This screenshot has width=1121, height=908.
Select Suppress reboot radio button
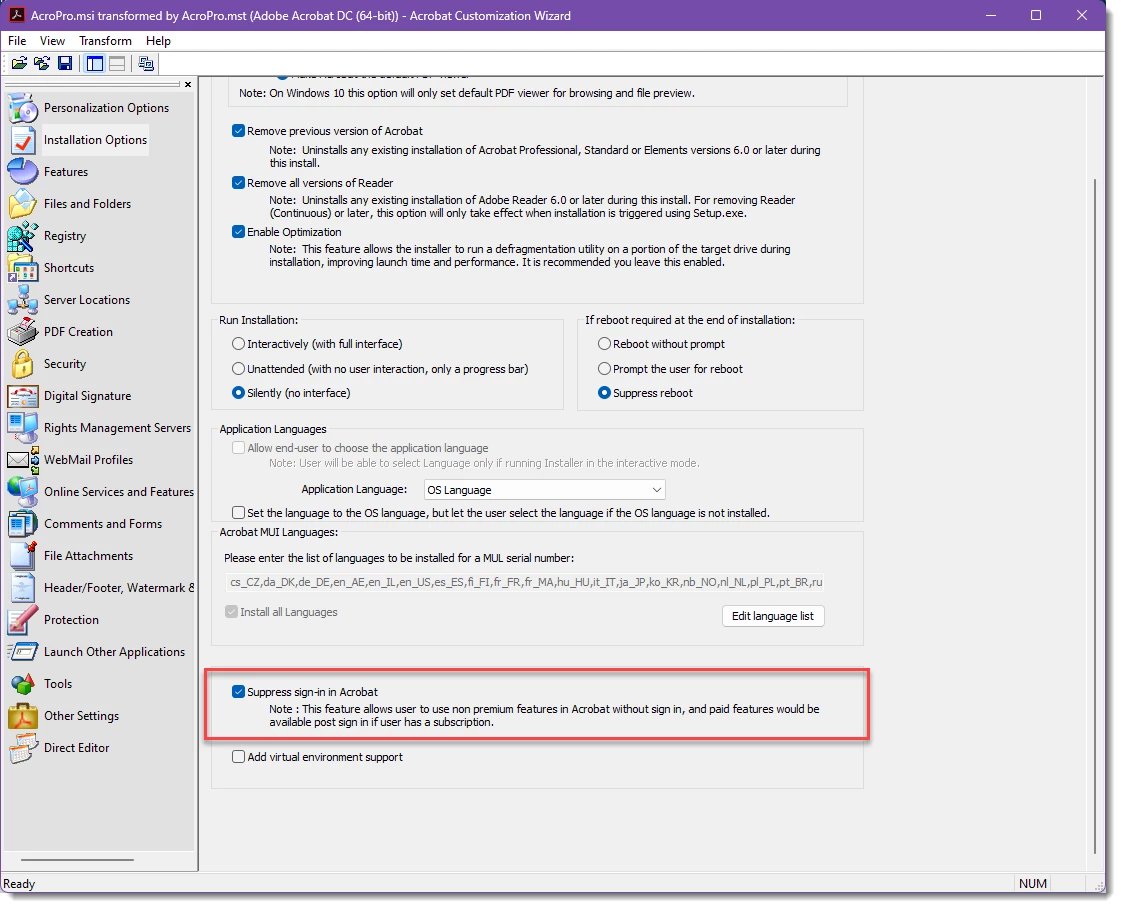[605, 393]
